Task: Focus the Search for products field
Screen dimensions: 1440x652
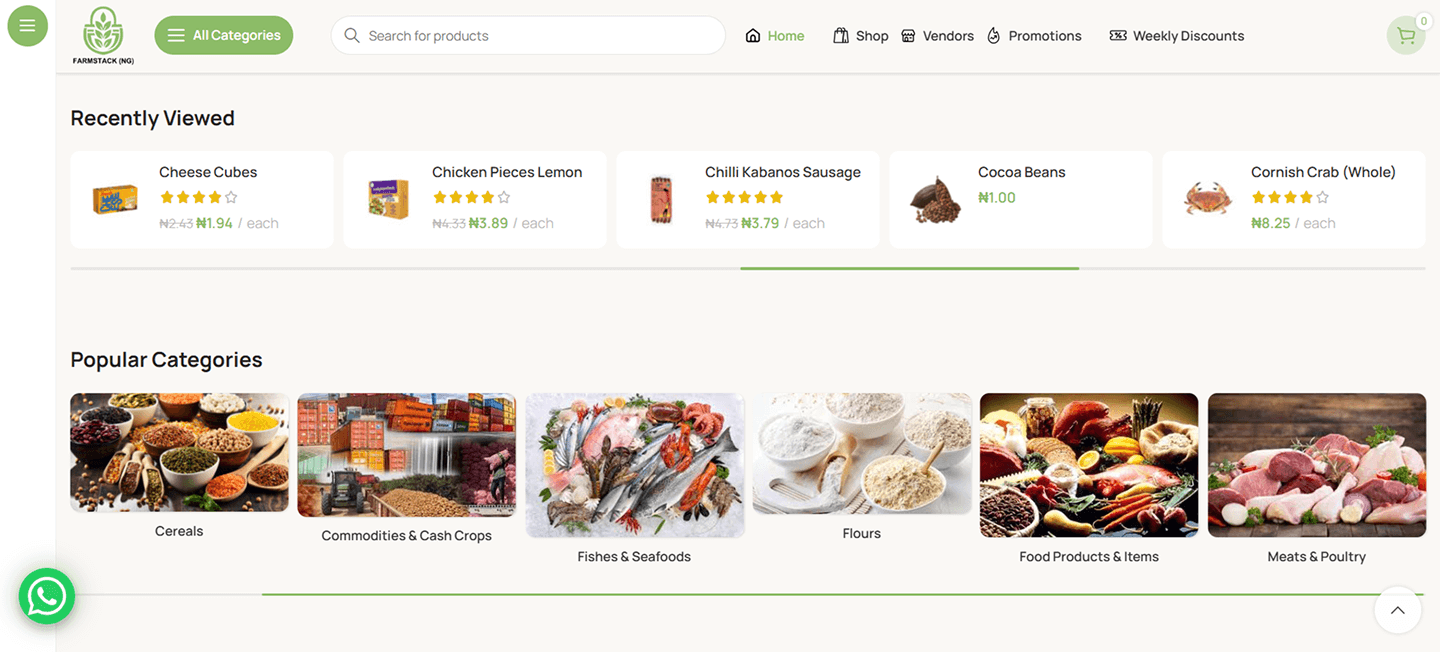Action: (x=540, y=36)
